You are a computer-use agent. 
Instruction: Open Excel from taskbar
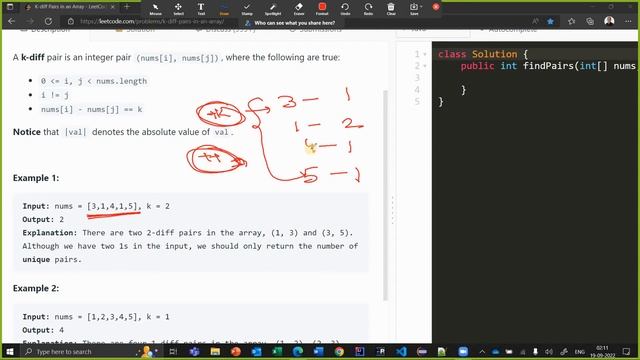(x=277, y=351)
